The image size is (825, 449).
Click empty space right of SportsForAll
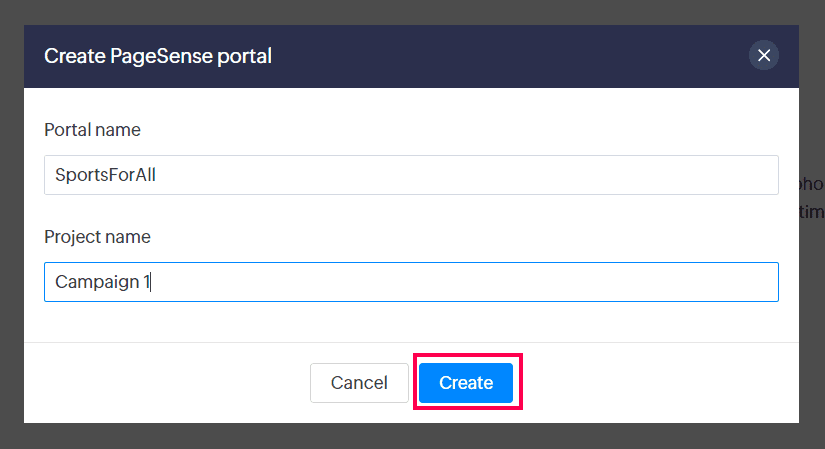pos(500,175)
